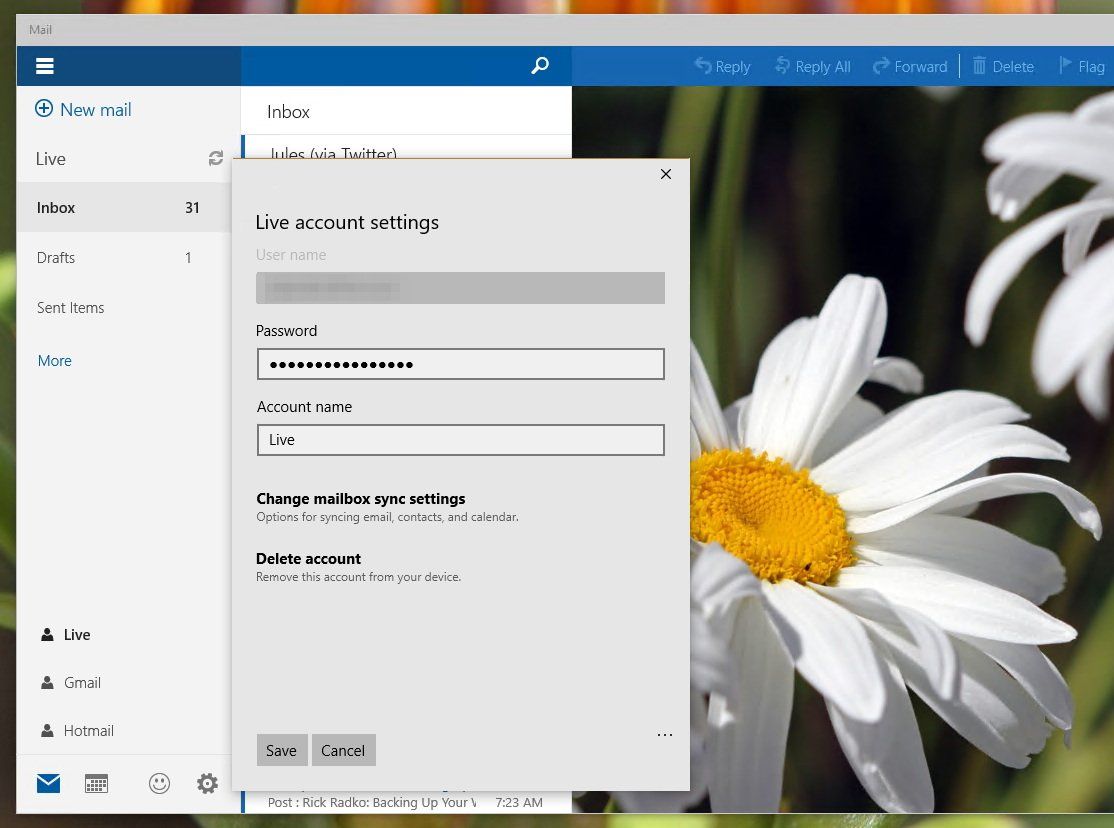Viewport: 1114px width, 828px height.
Task: Sync the Live account mailbox
Action: (215, 157)
